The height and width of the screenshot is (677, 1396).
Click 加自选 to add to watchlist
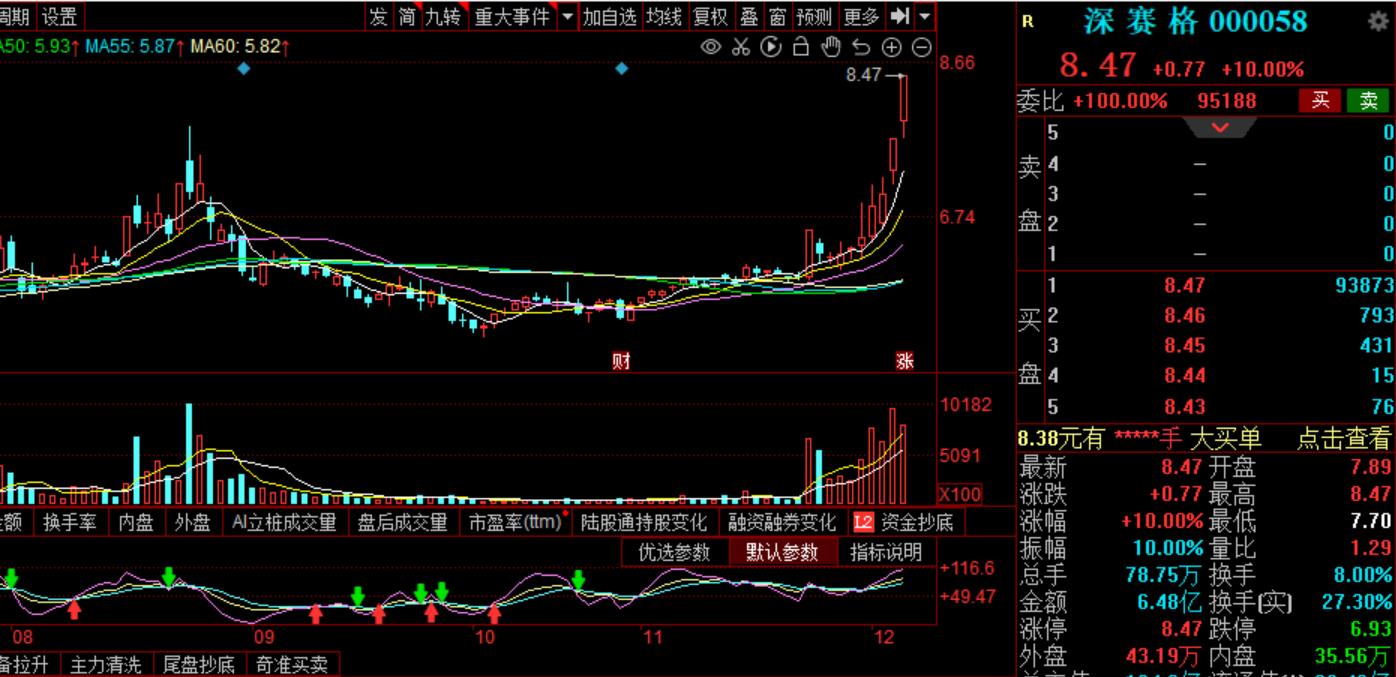click(609, 16)
